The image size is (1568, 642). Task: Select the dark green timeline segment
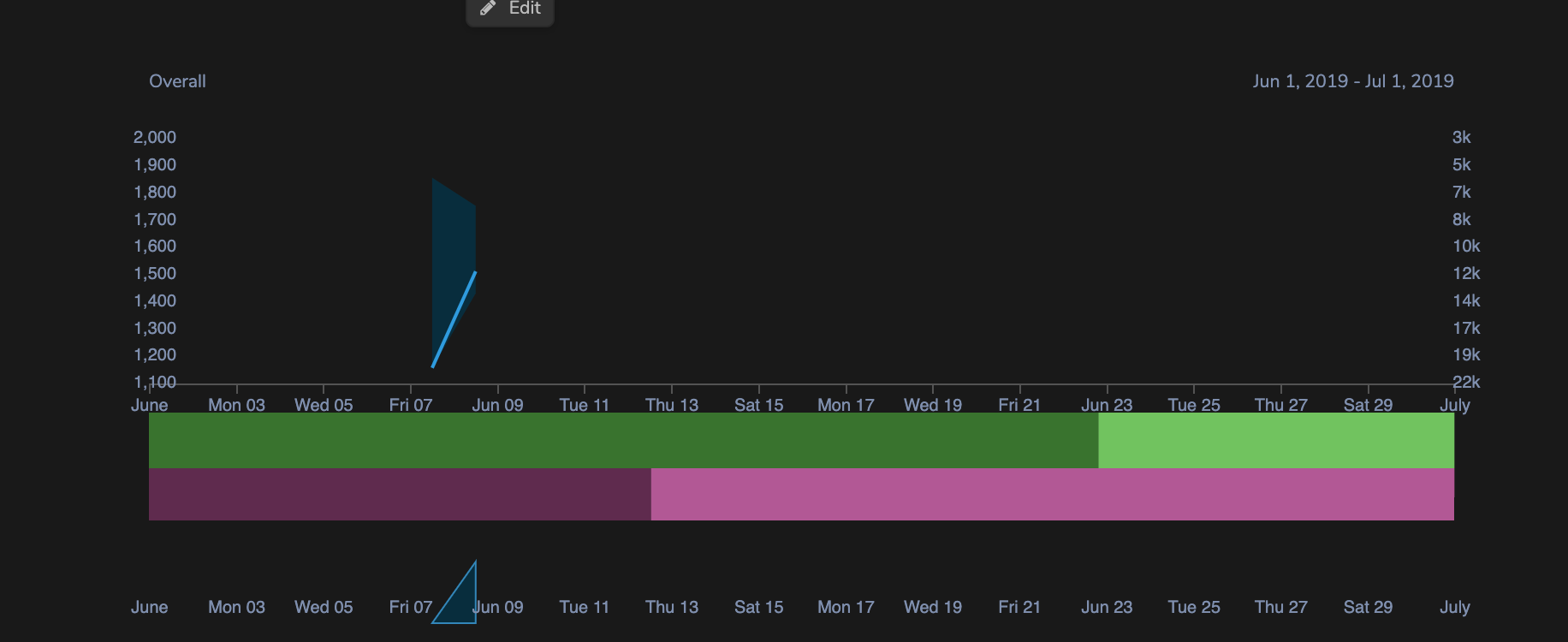point(623,441)
